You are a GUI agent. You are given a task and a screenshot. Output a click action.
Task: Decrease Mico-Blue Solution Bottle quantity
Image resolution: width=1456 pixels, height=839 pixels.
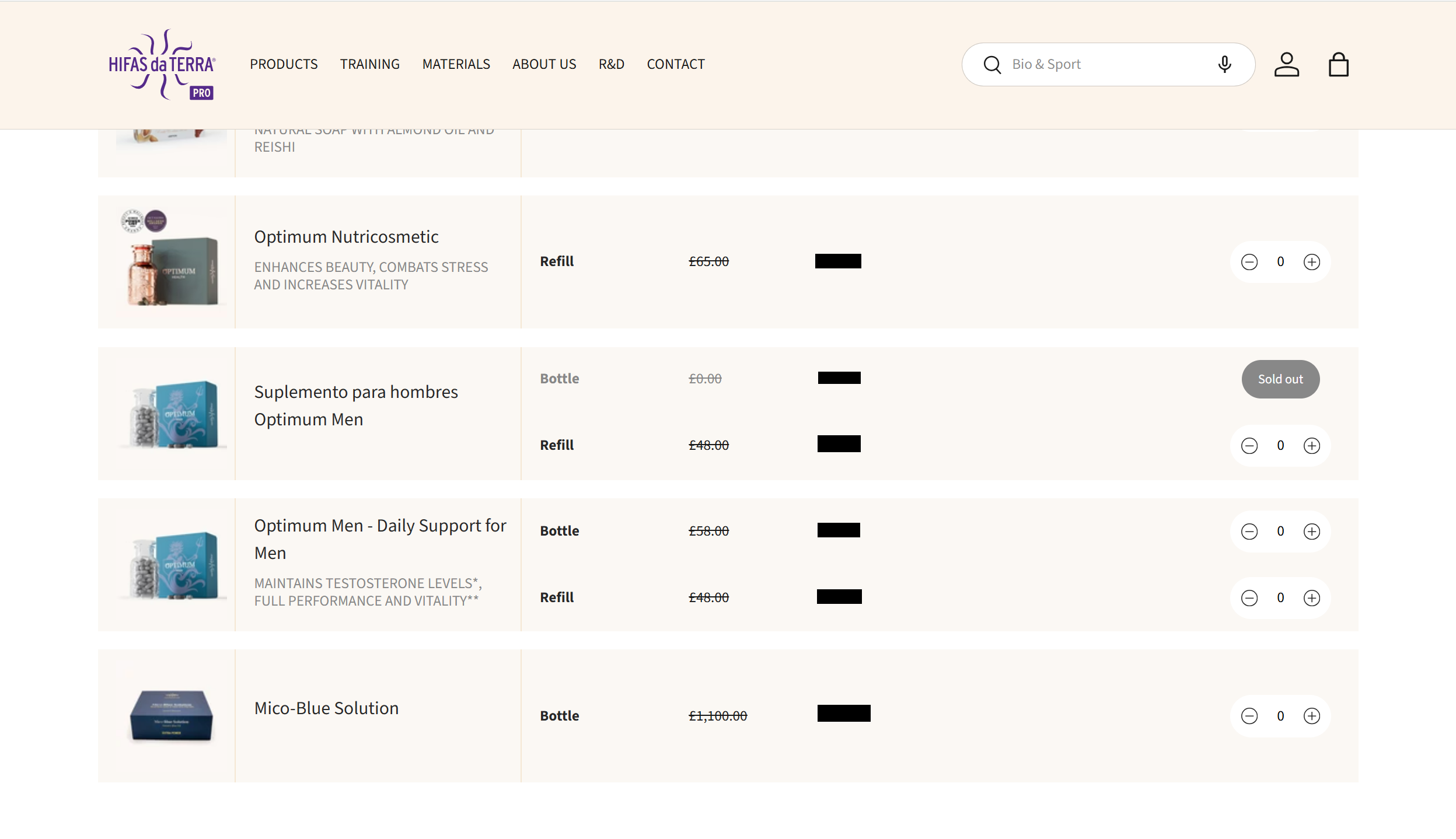tap(1249, 716)
